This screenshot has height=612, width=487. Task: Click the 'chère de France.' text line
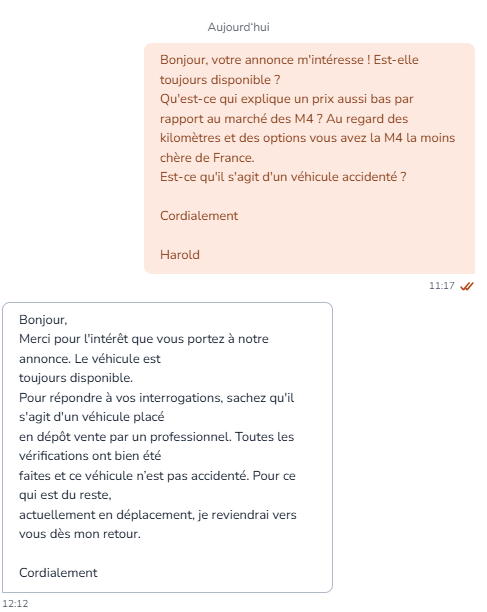coord(207,158)
